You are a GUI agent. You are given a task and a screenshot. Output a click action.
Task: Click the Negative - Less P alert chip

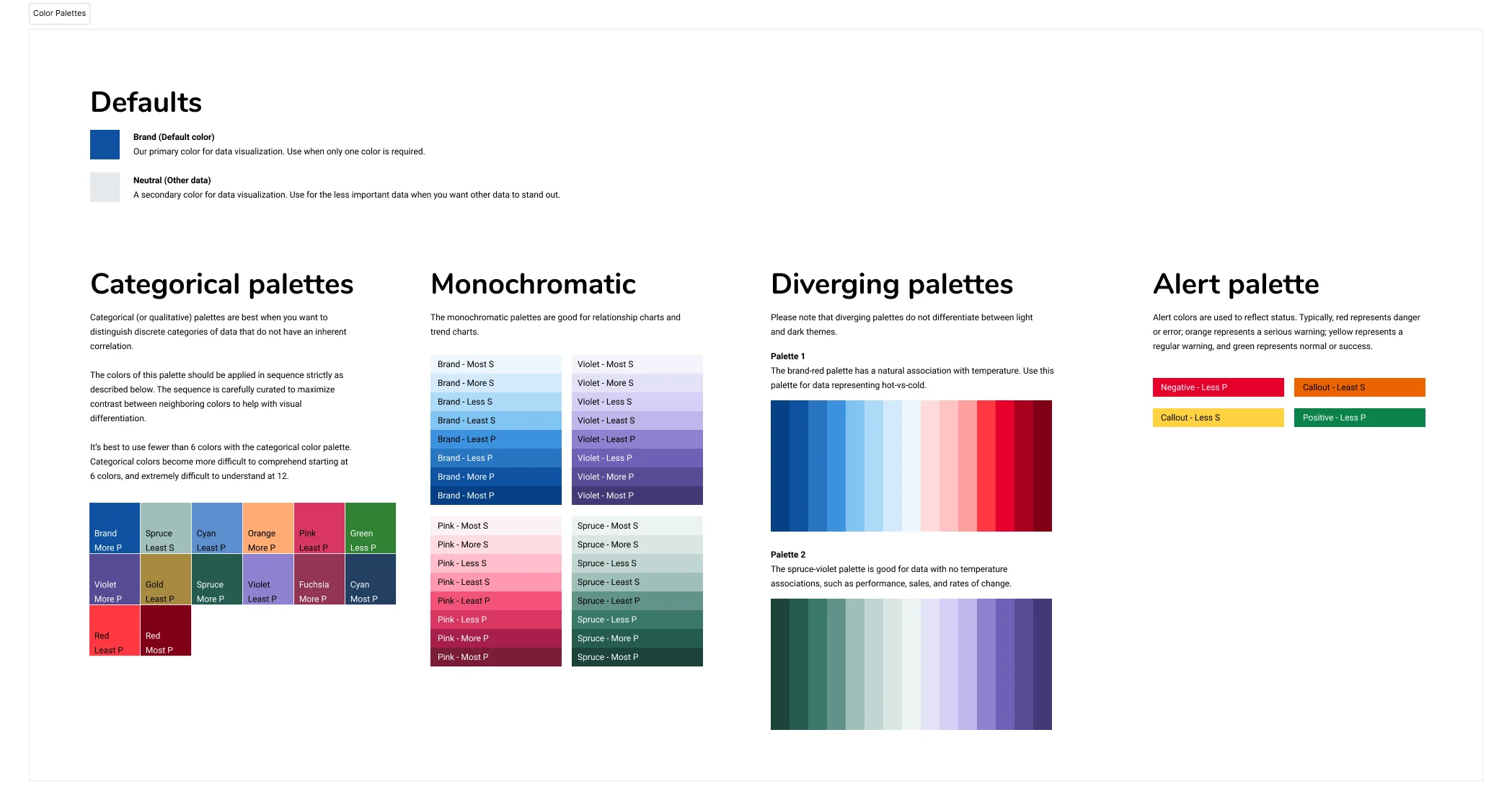[x=1218, y=387]
